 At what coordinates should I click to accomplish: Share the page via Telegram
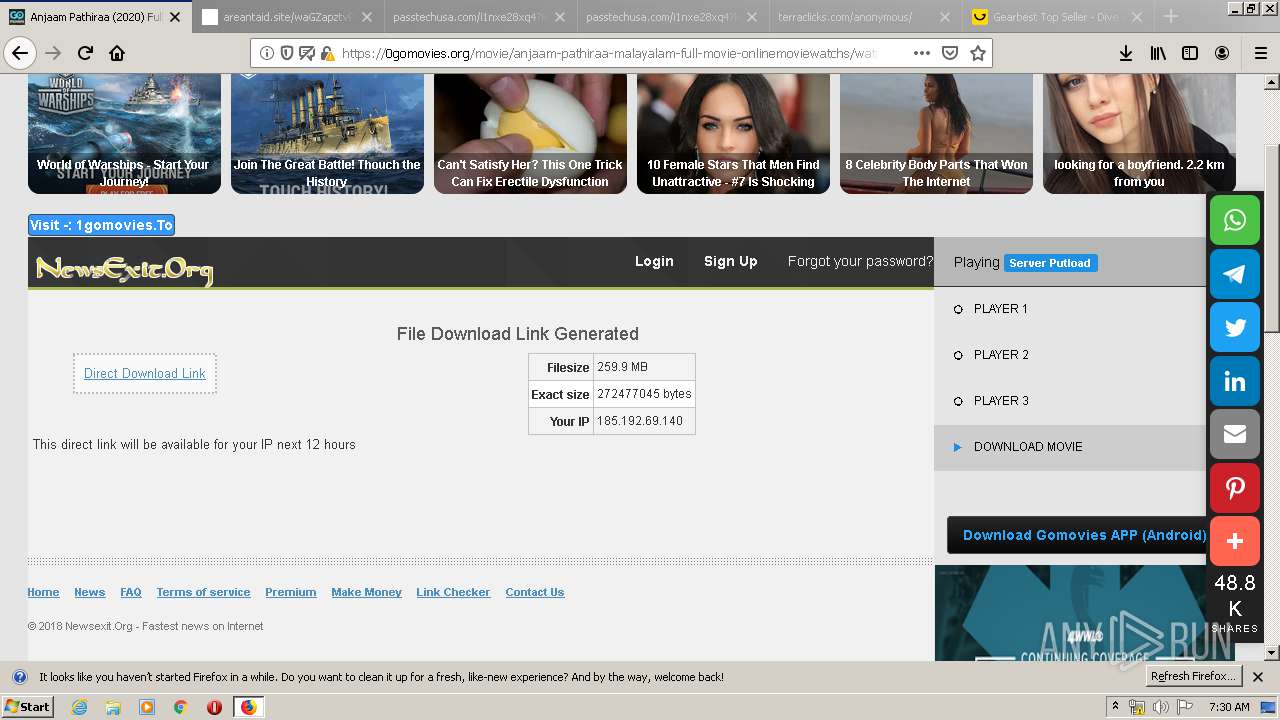(x=1235, y=274)
